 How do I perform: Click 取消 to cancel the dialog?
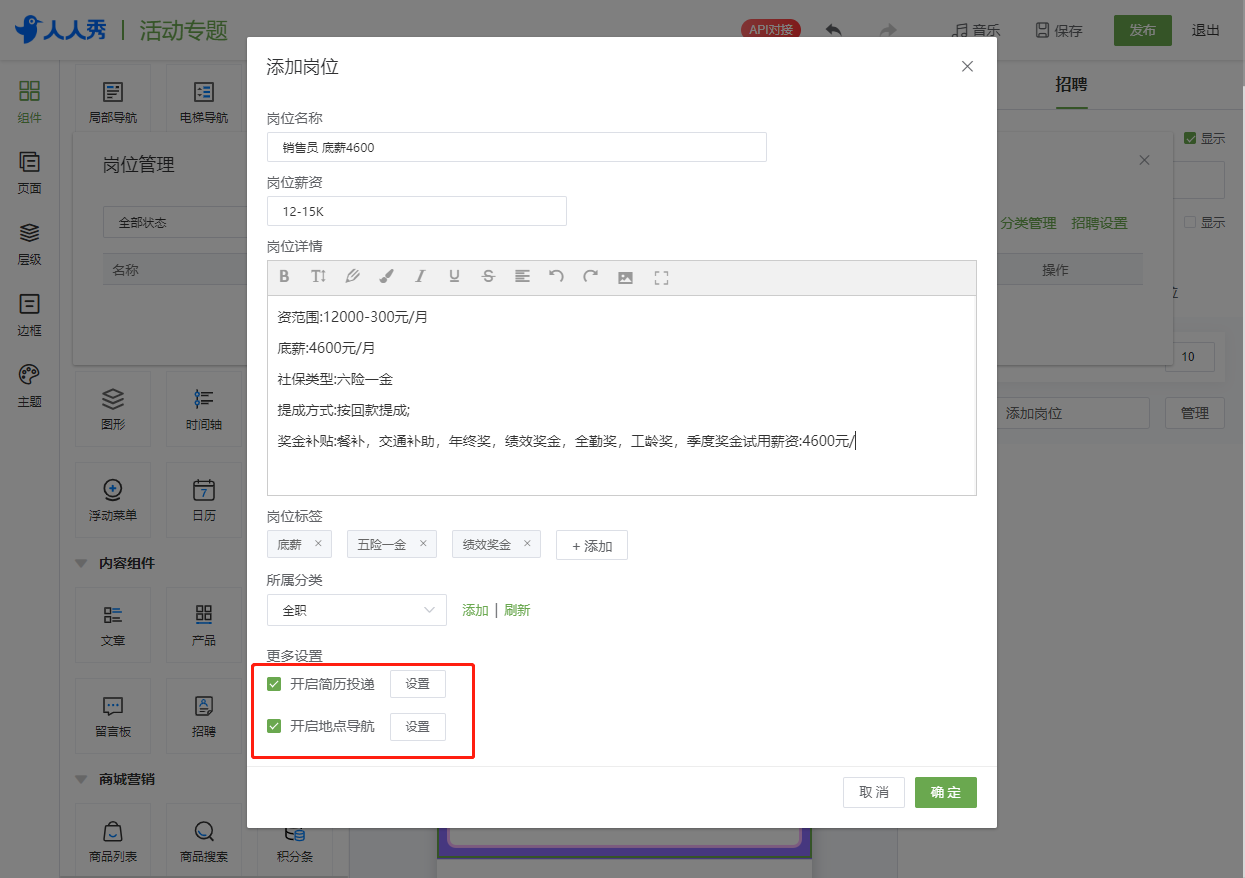874,792
